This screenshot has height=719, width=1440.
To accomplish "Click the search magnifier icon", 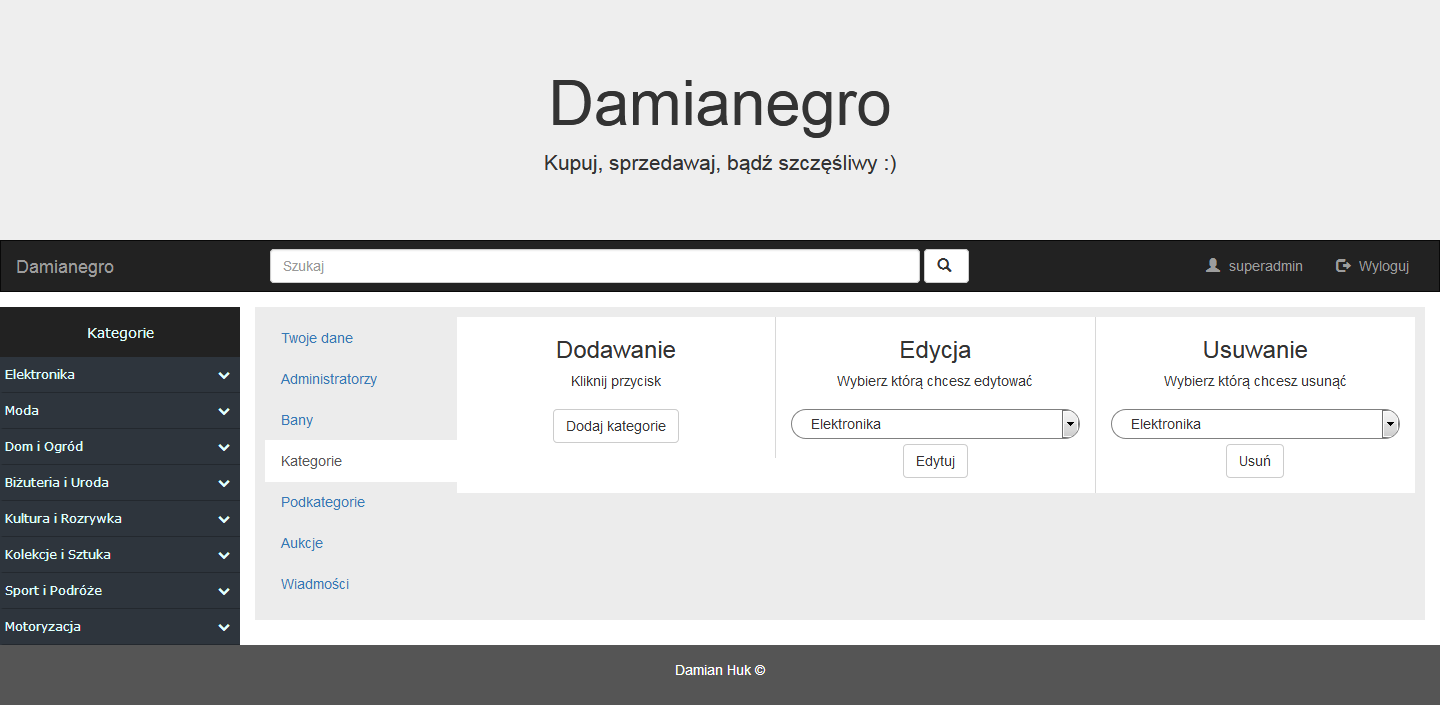I will pos(945,266).
